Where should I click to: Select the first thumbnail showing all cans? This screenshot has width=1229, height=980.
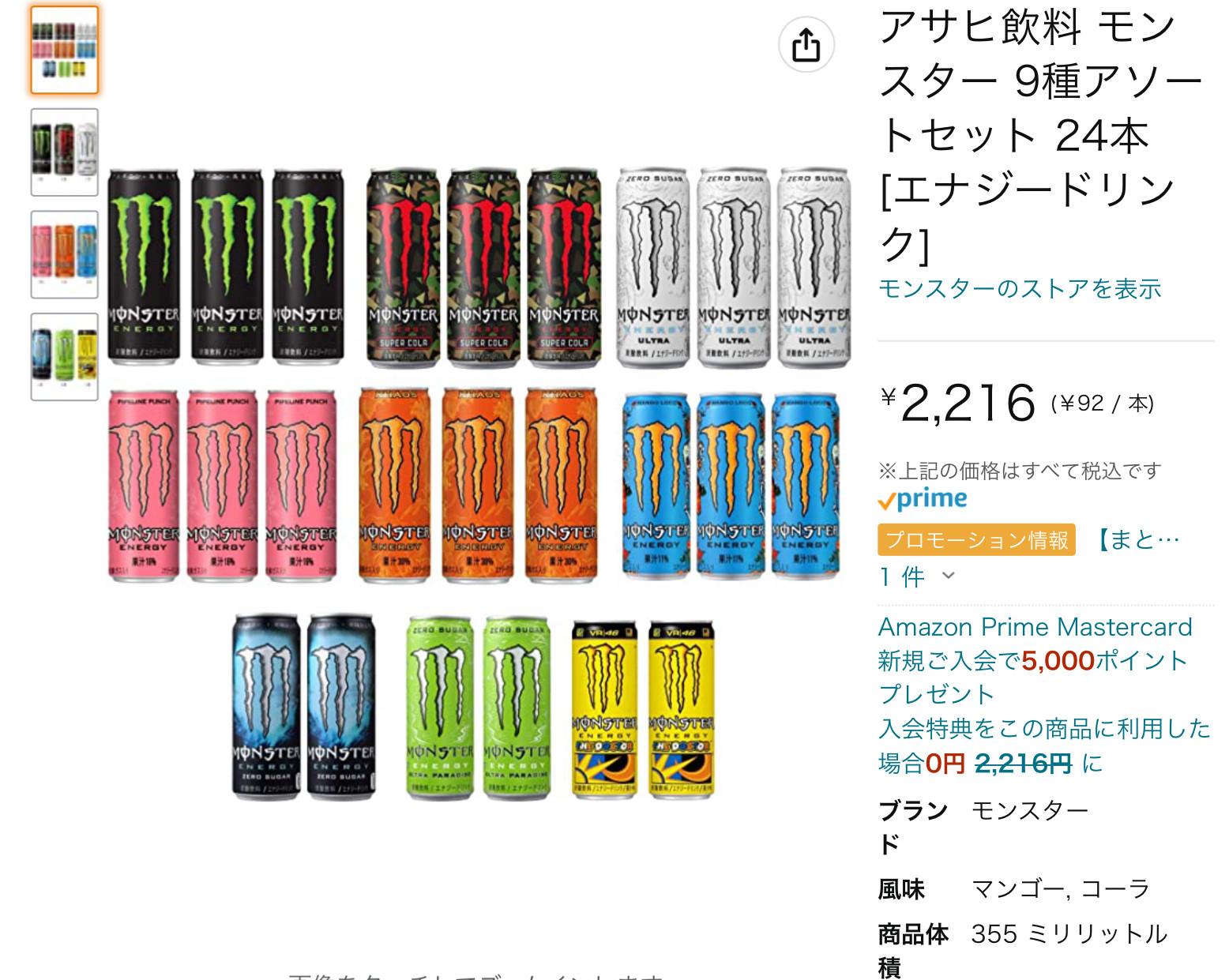click(65, 50)
